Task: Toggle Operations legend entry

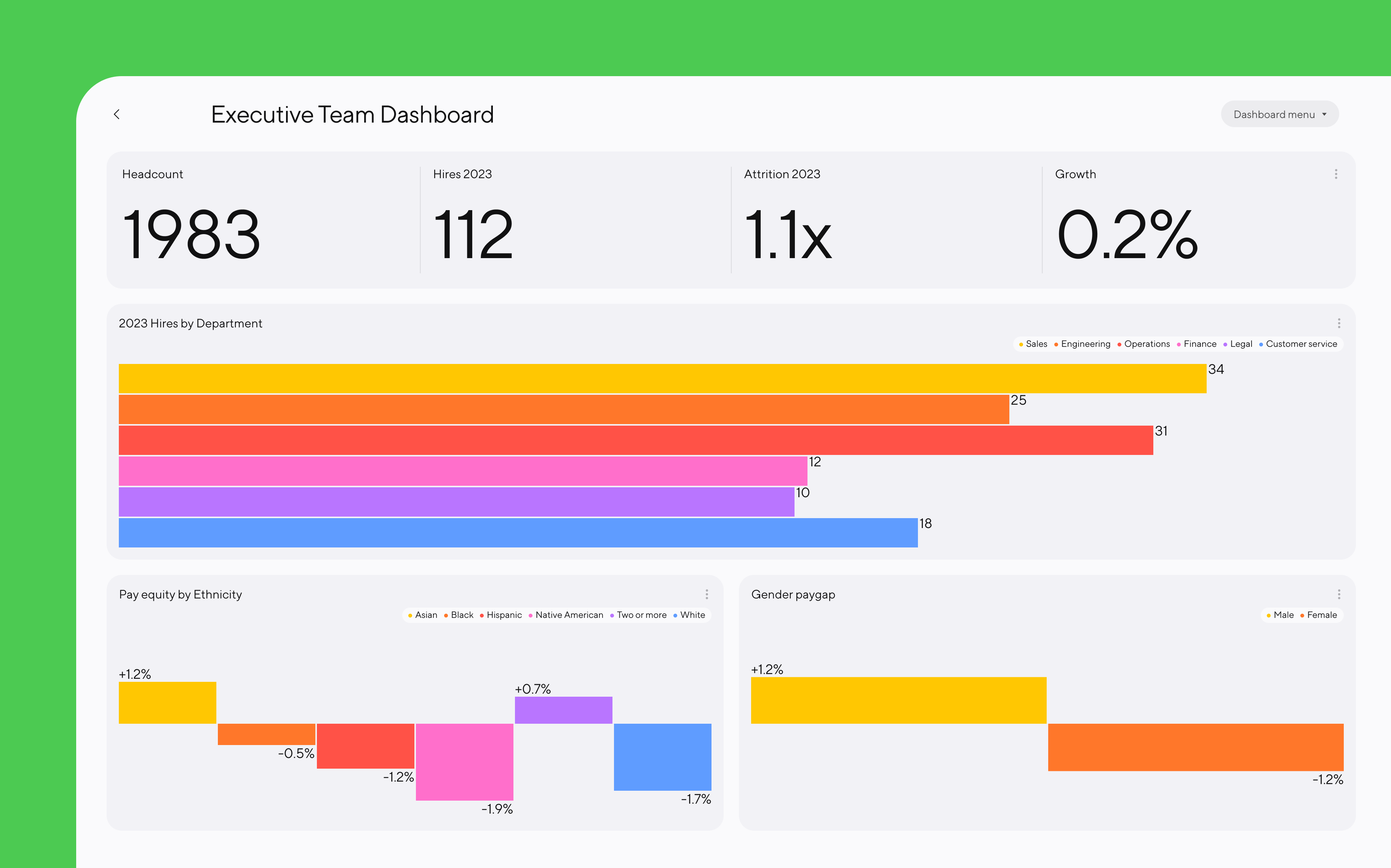Action: [x=1146, y=344]
